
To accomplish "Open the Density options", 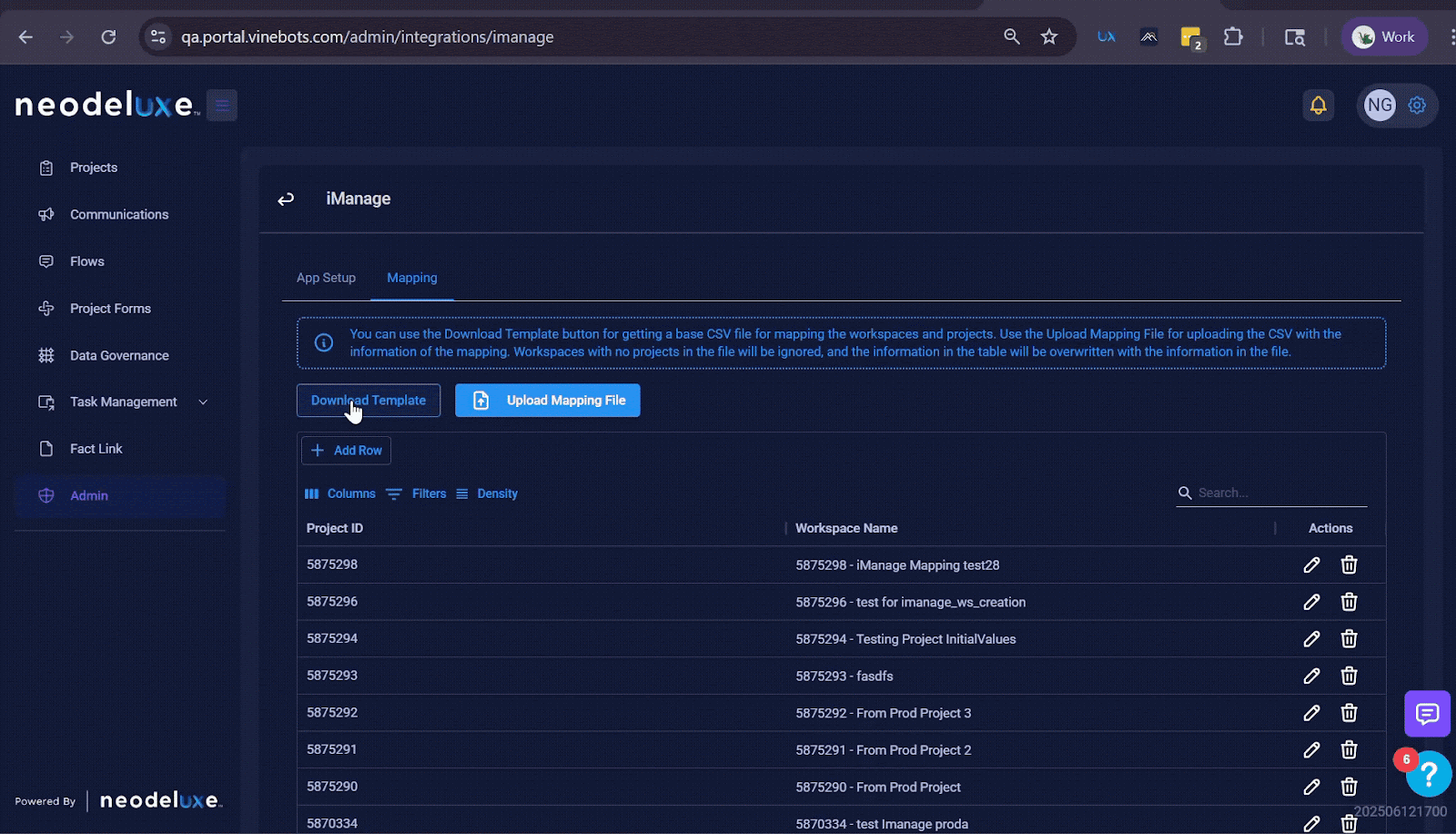I will coord(487,493).
